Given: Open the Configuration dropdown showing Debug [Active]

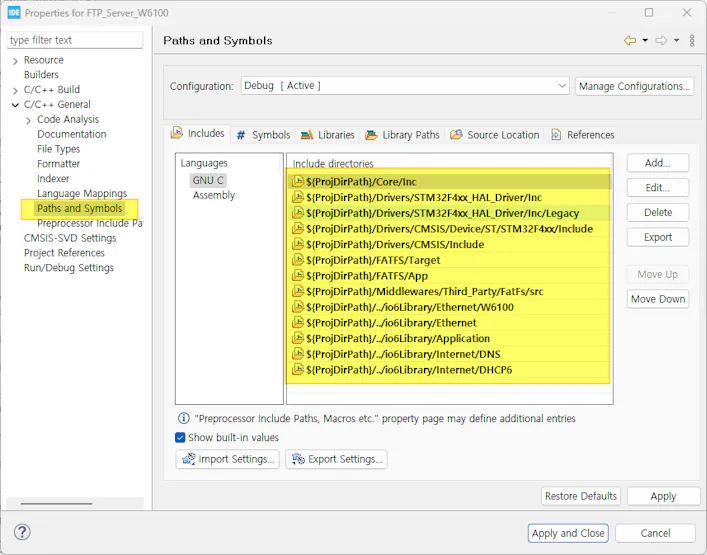Looking at the screenshot, I should pos(405,86).
